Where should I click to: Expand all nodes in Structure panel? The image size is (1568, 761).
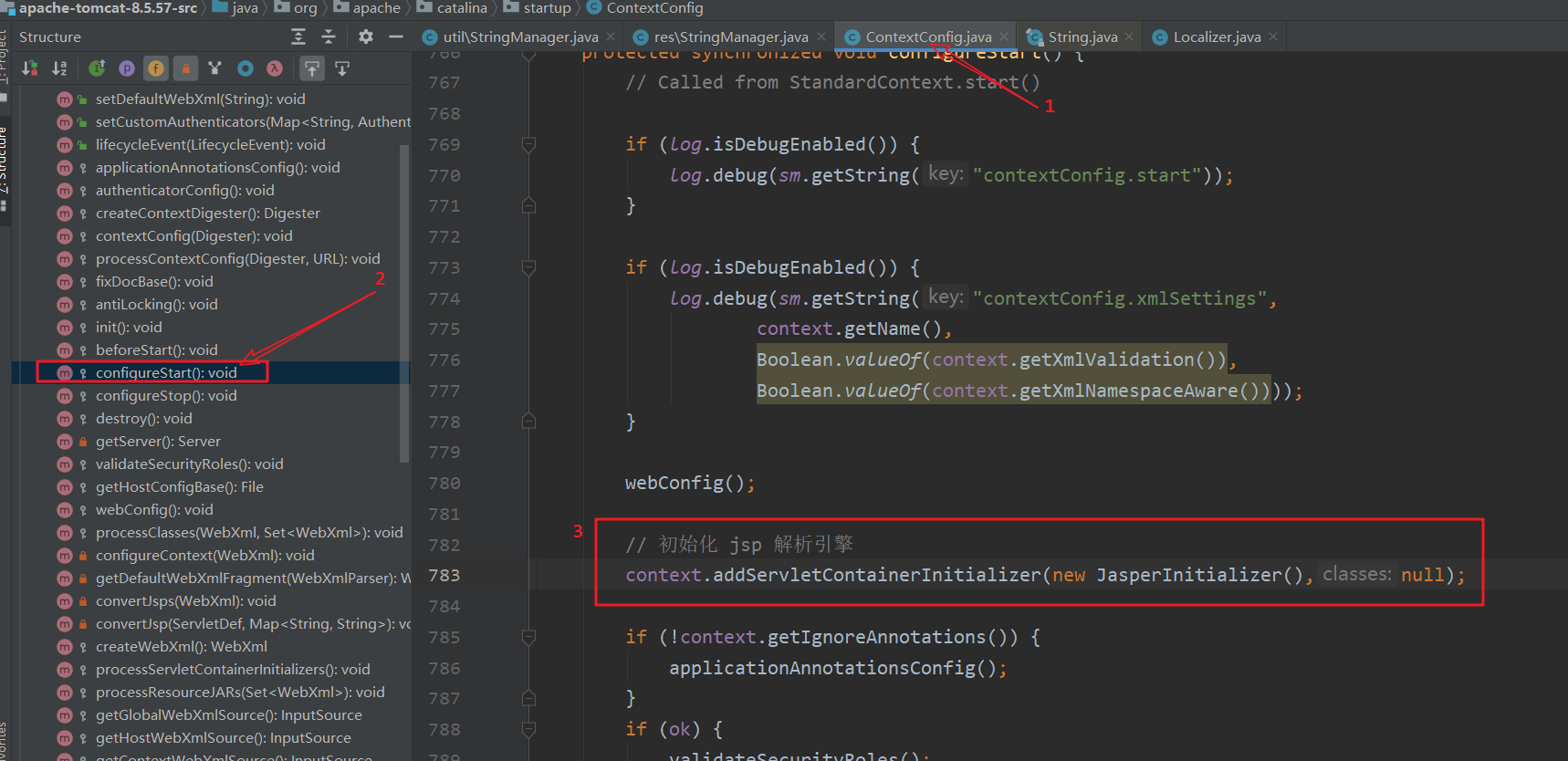(x=298, y=36)
